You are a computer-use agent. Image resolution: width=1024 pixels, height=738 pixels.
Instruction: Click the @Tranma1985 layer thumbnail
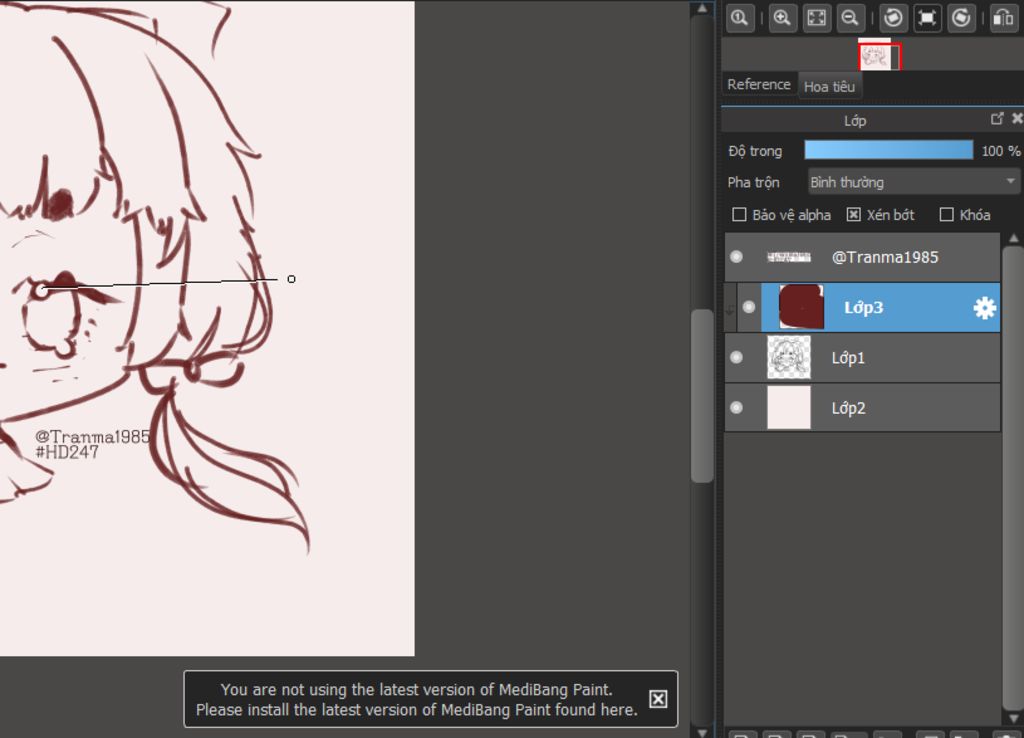[789, 257]
